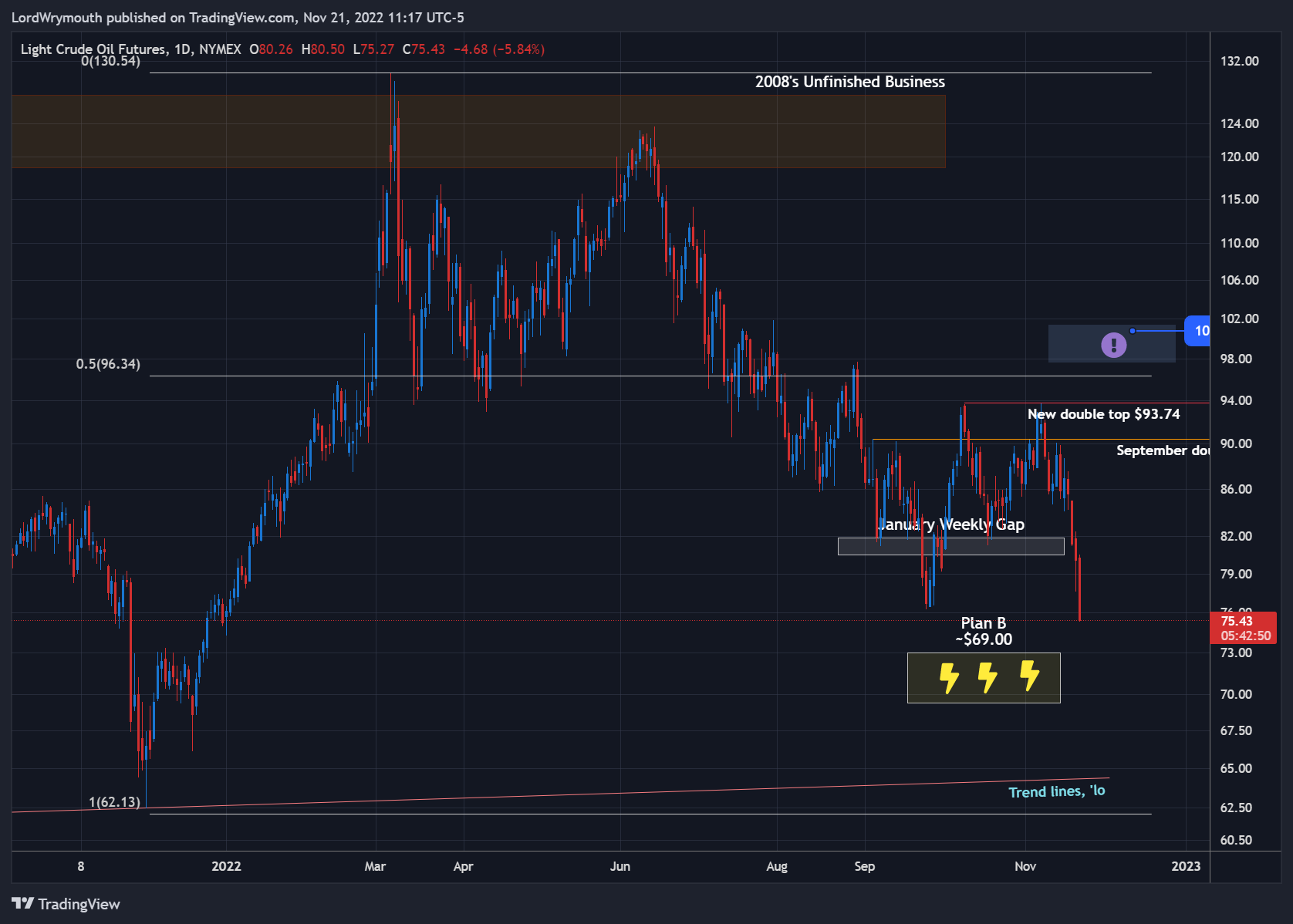Click the 'September' double top label
Screen dimensions: 1293x924
pos(1162,450)
